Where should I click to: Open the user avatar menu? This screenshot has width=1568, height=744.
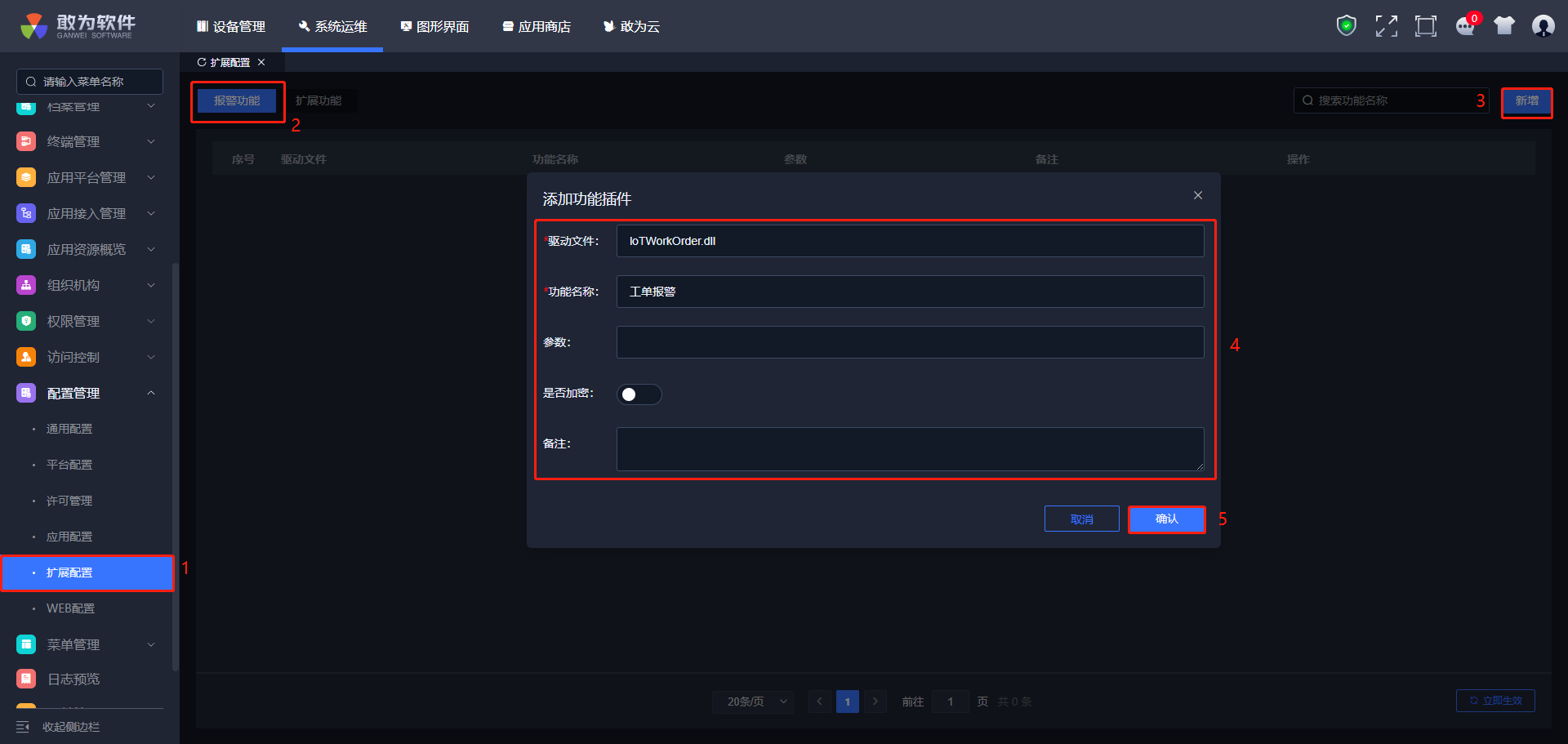[x=1543, y=26]
